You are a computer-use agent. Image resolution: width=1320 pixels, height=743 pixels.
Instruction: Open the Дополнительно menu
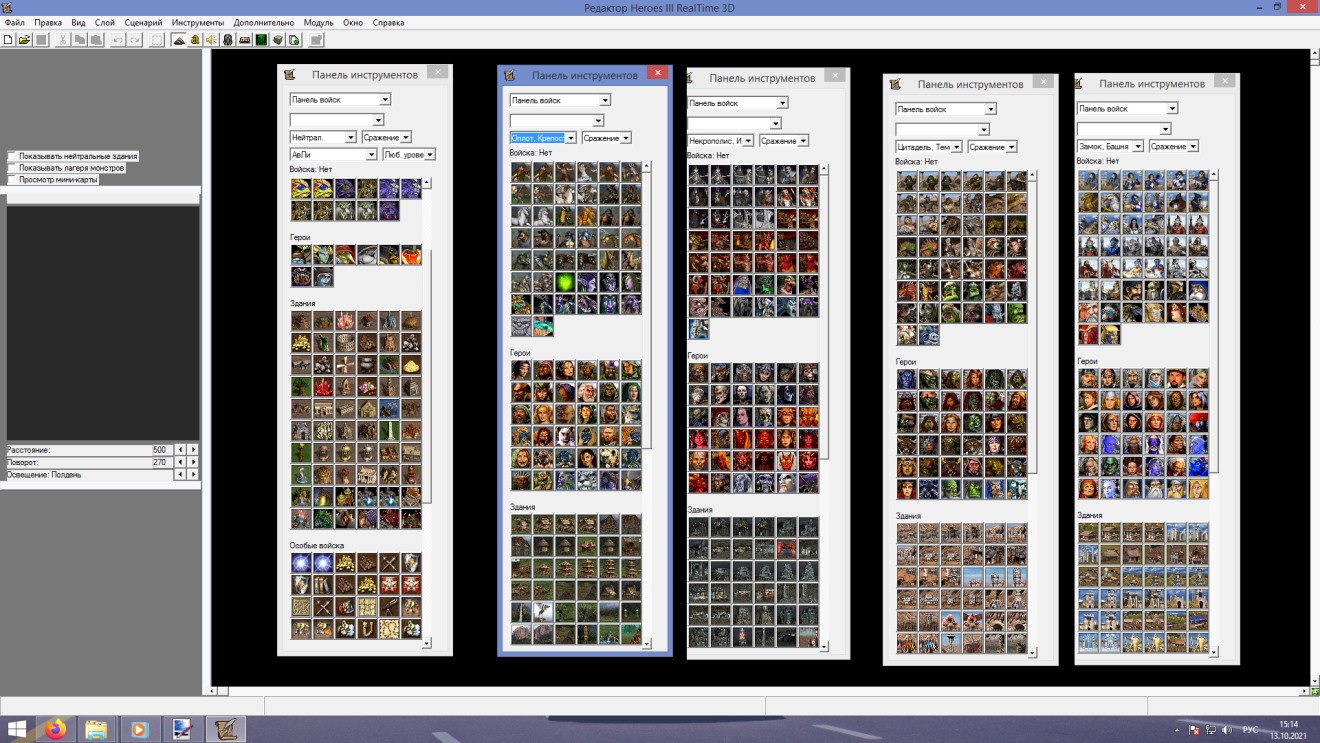point(264,22)
